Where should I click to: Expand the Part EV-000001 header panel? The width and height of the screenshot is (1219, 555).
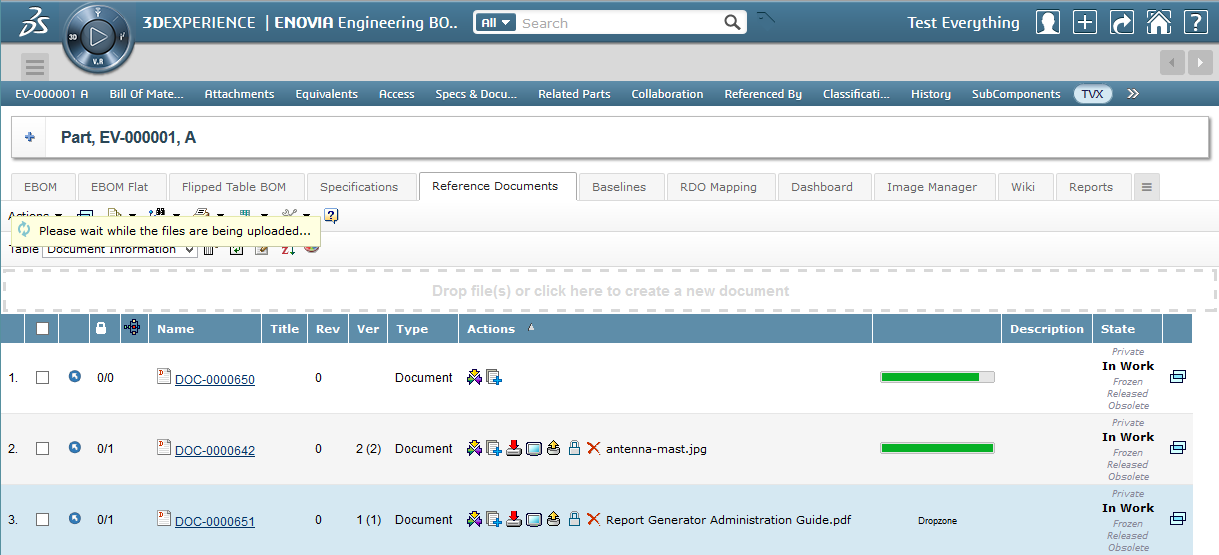point(29,137)
